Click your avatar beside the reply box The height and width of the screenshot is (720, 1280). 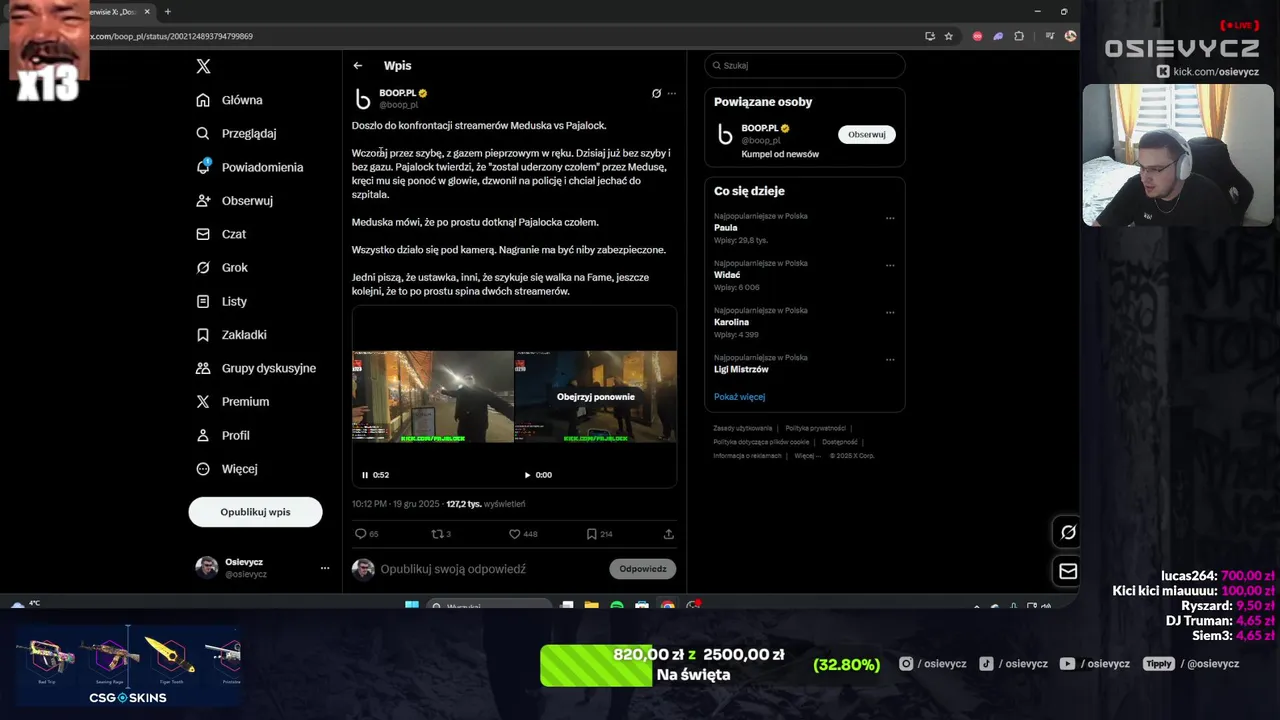coord(363,569)
